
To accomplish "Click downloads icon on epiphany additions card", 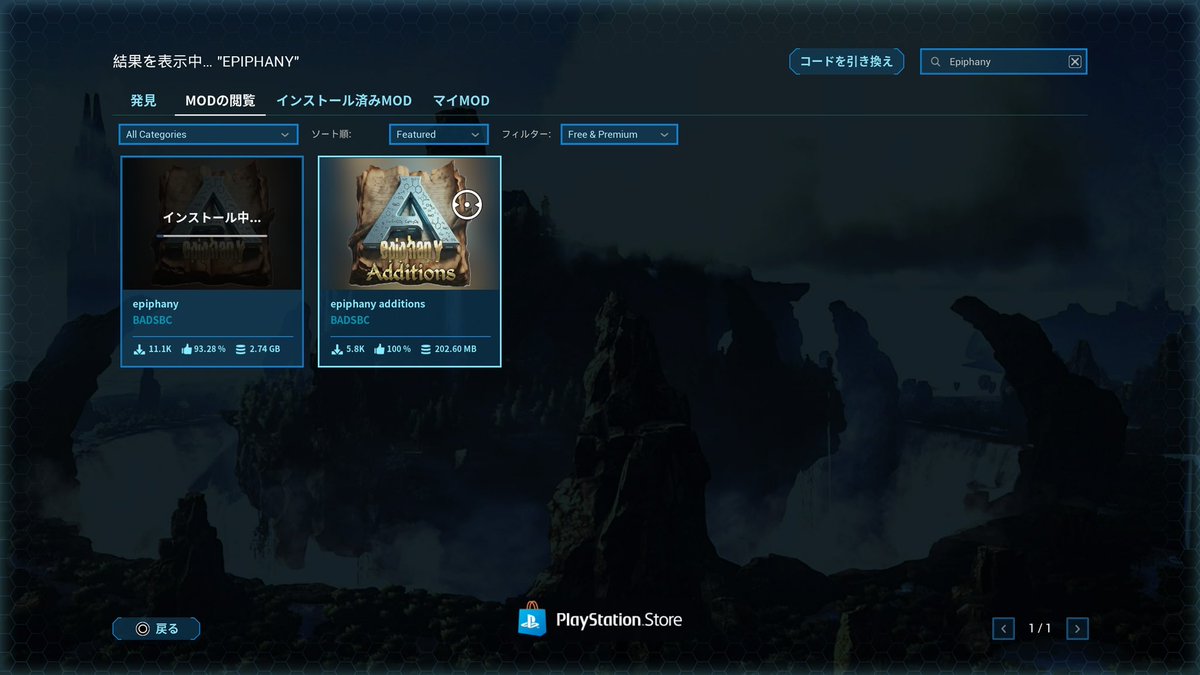I will click(x=337, y=350).
